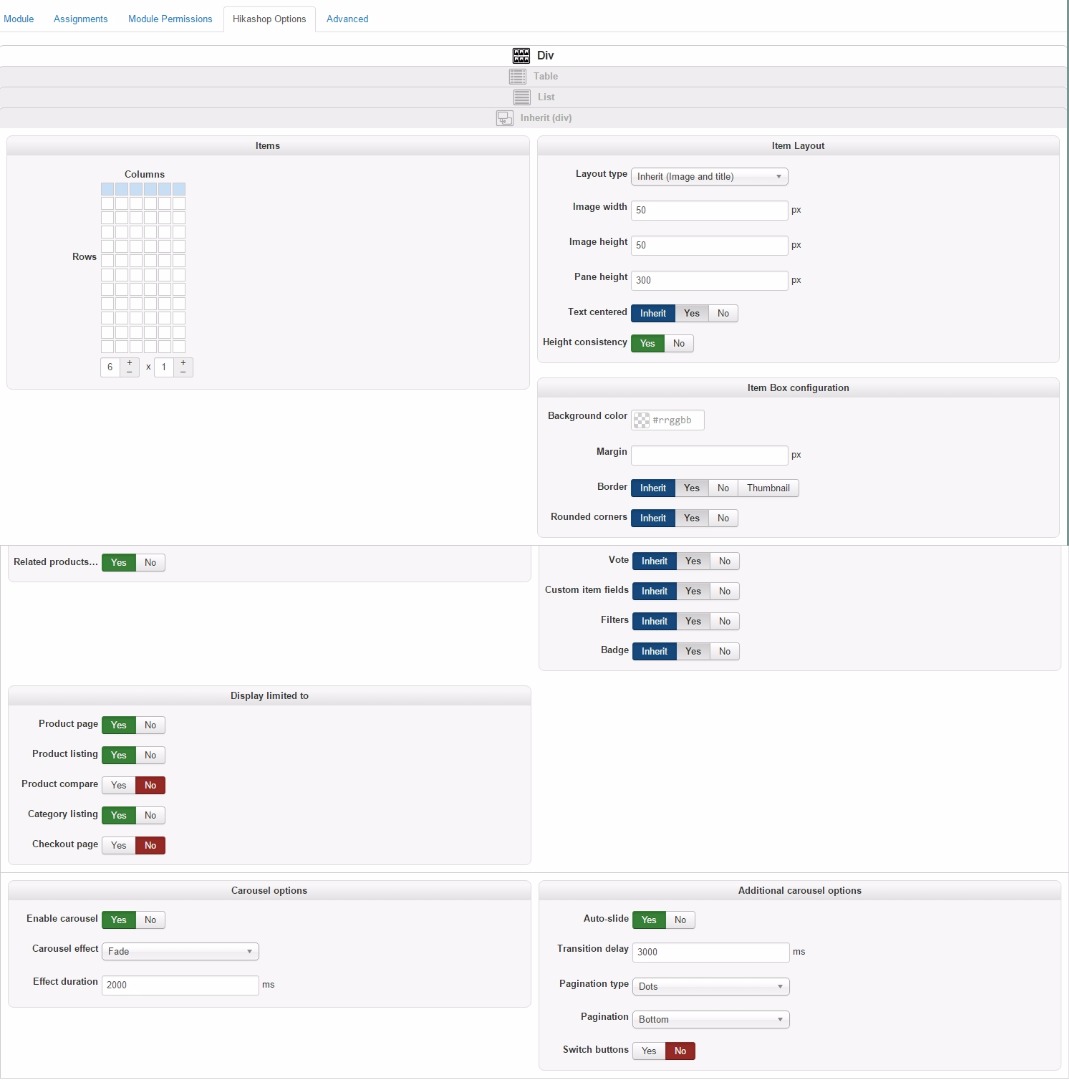Set Border to Inherit

tap(653, 488)
